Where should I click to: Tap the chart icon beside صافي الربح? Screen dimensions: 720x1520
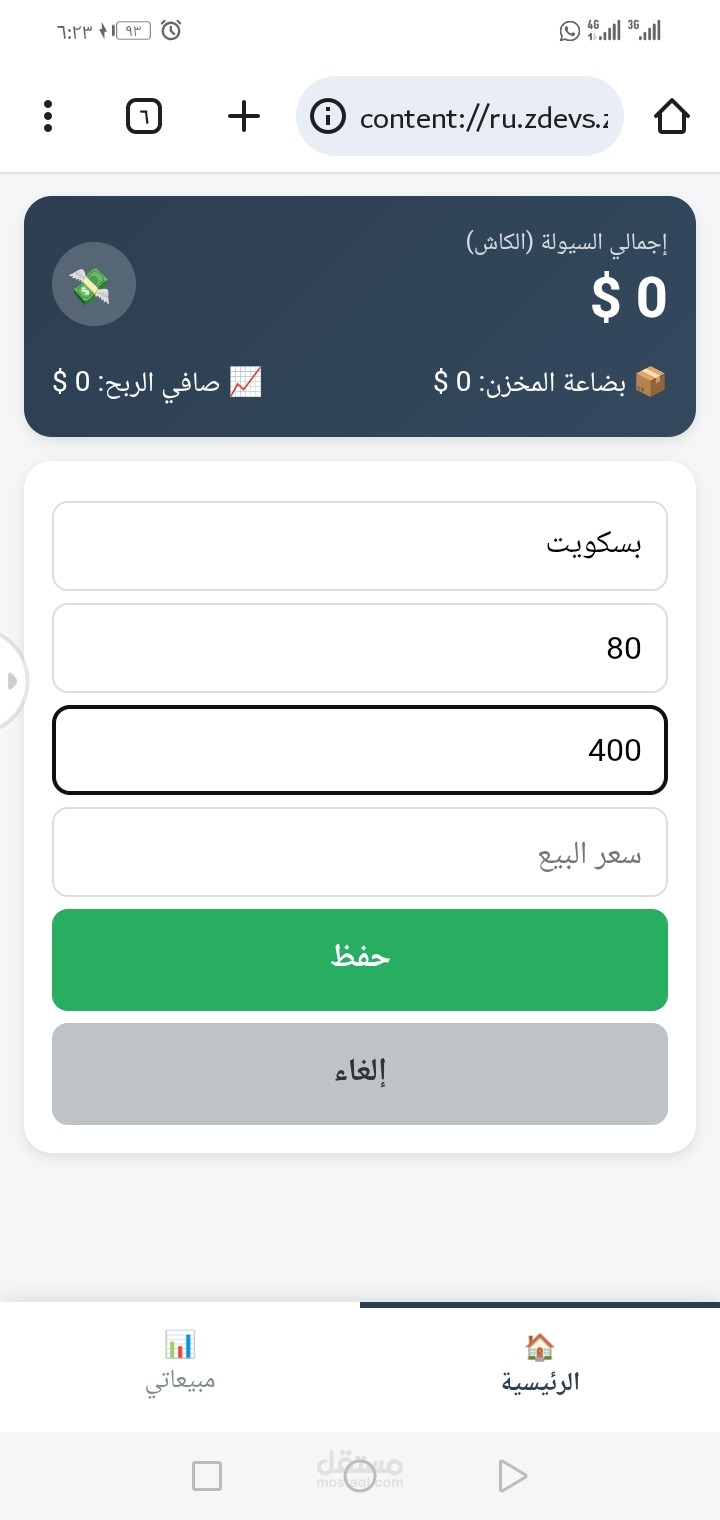(x=245, y=381)
